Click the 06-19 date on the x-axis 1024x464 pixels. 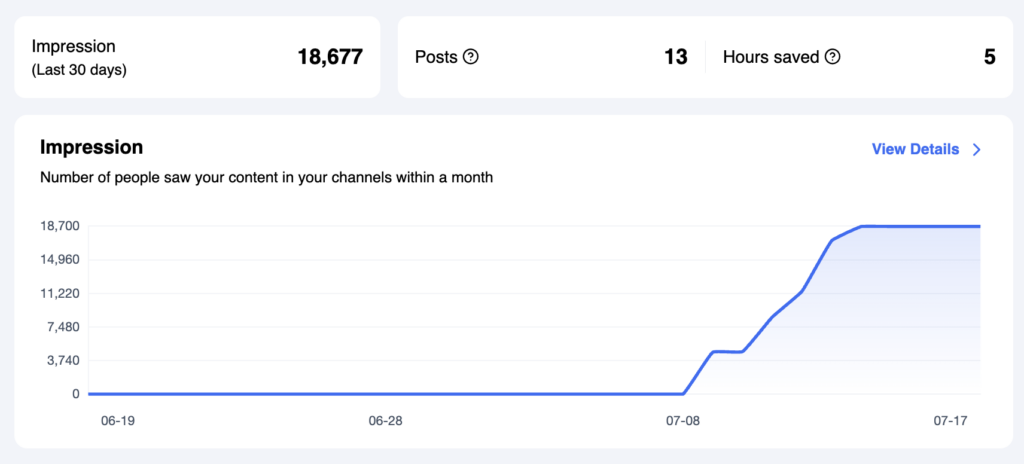pos(118,421)
